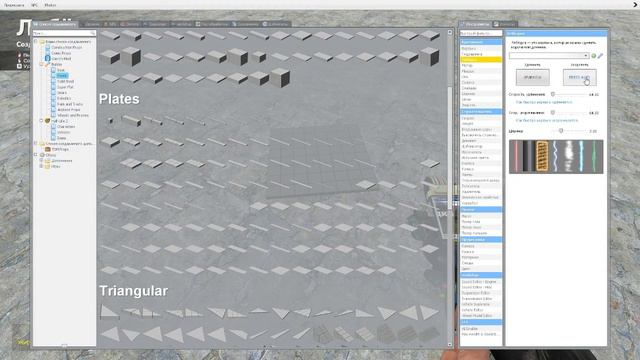
Task: Select Half-Life 2 folder in tree
Action: click(60, 121)
